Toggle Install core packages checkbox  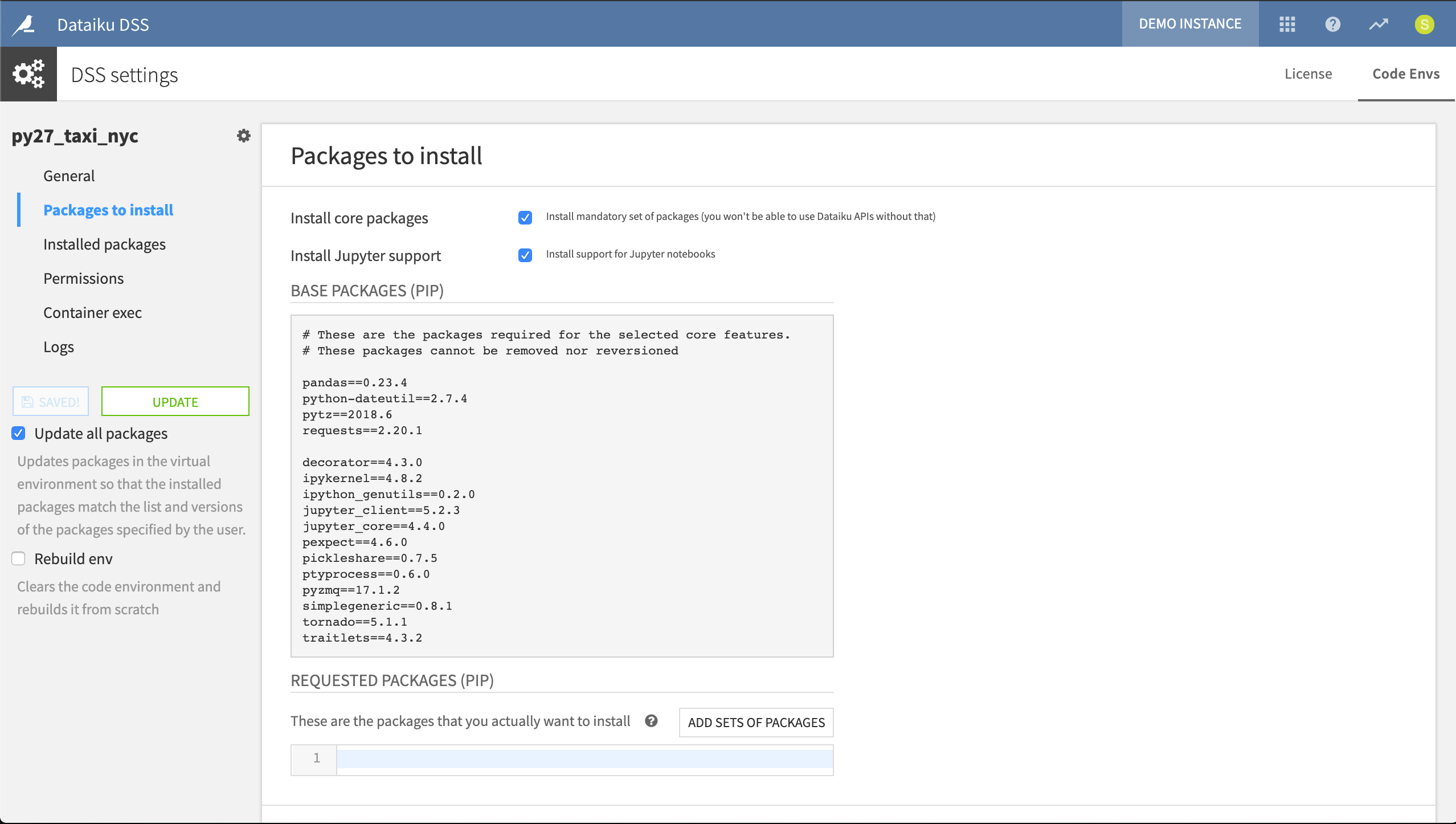525,218
